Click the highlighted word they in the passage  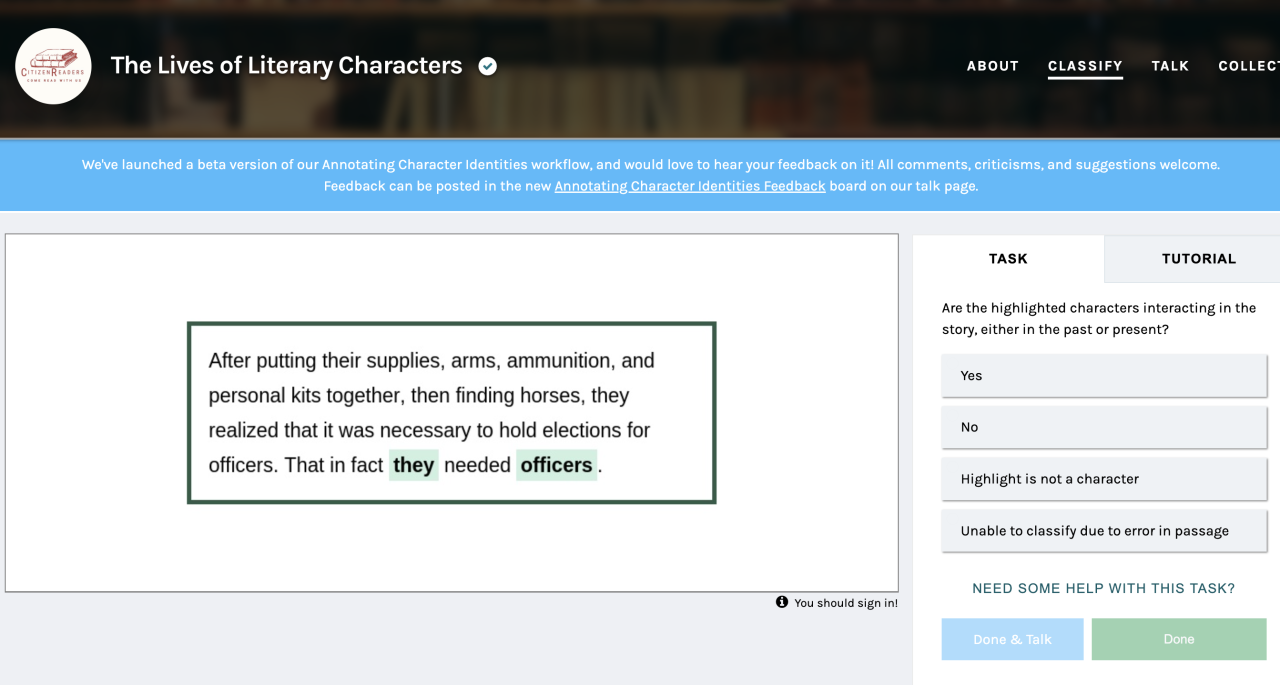[414, 465]
